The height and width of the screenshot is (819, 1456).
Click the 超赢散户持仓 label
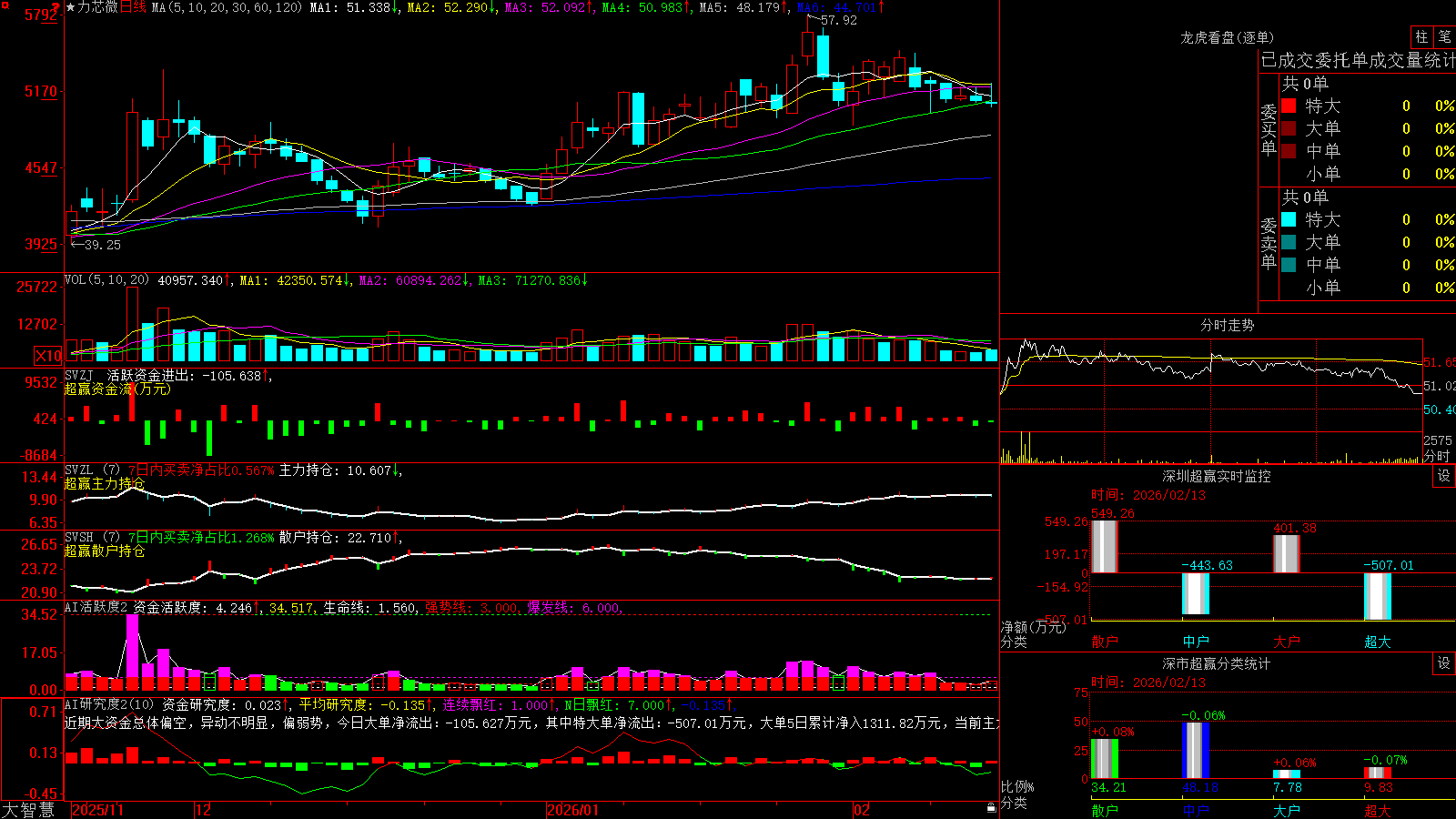coord(105,551)
